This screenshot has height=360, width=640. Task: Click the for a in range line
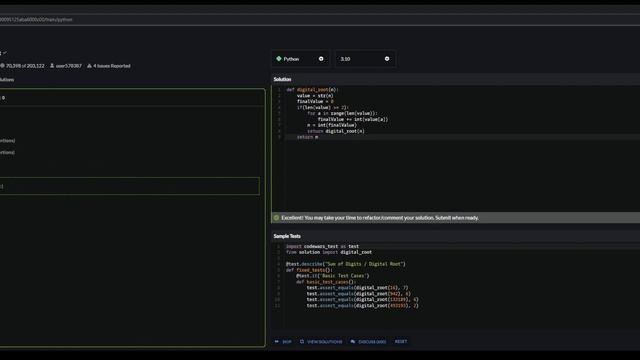click(342, 113)
